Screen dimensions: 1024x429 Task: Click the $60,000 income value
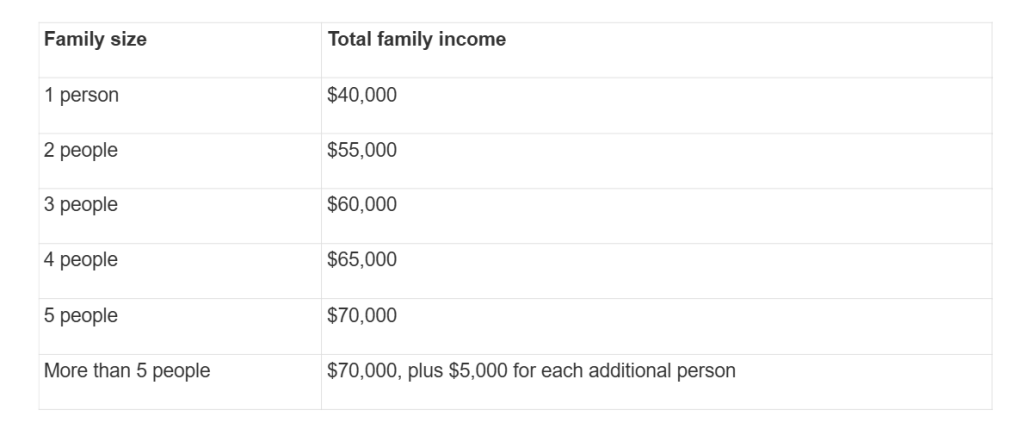[x=362, y=205]
